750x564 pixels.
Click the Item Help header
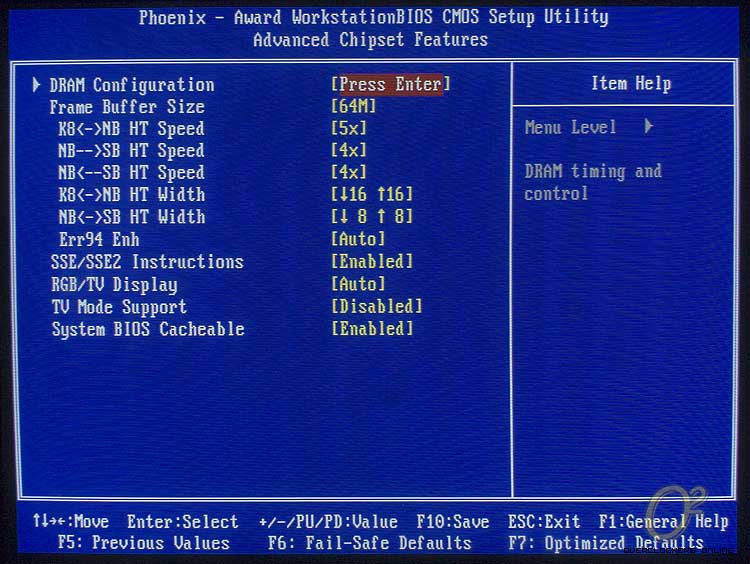pos(631,83)
